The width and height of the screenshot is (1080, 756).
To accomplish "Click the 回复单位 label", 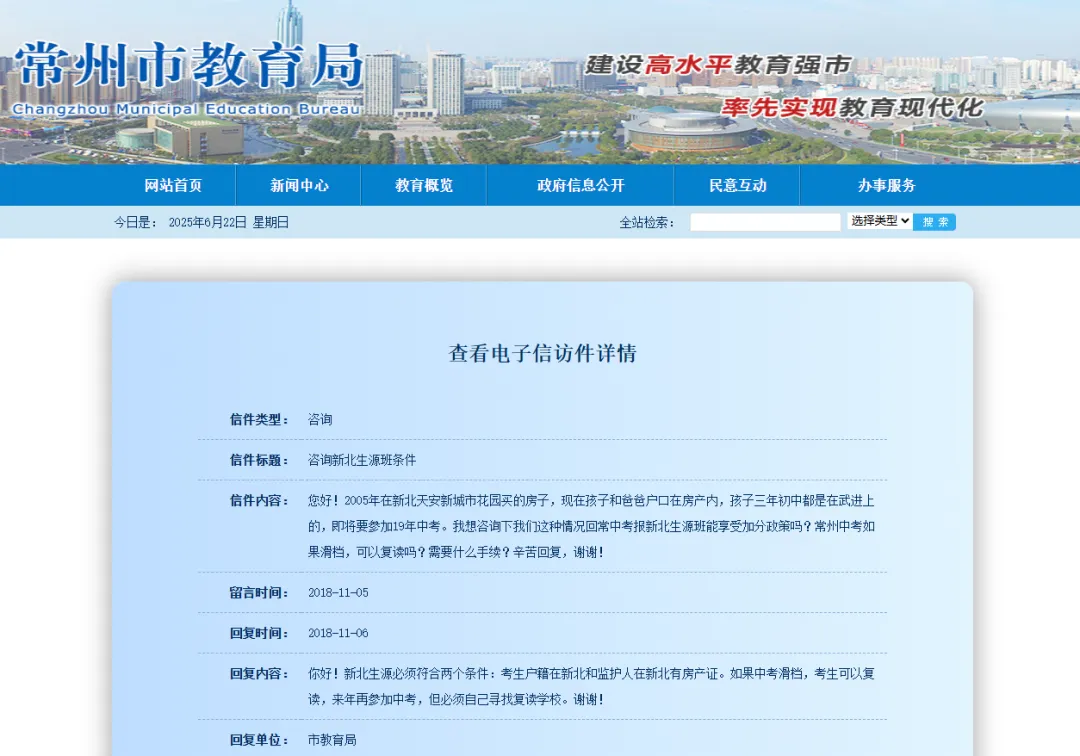I will click(x=259, y=740).
